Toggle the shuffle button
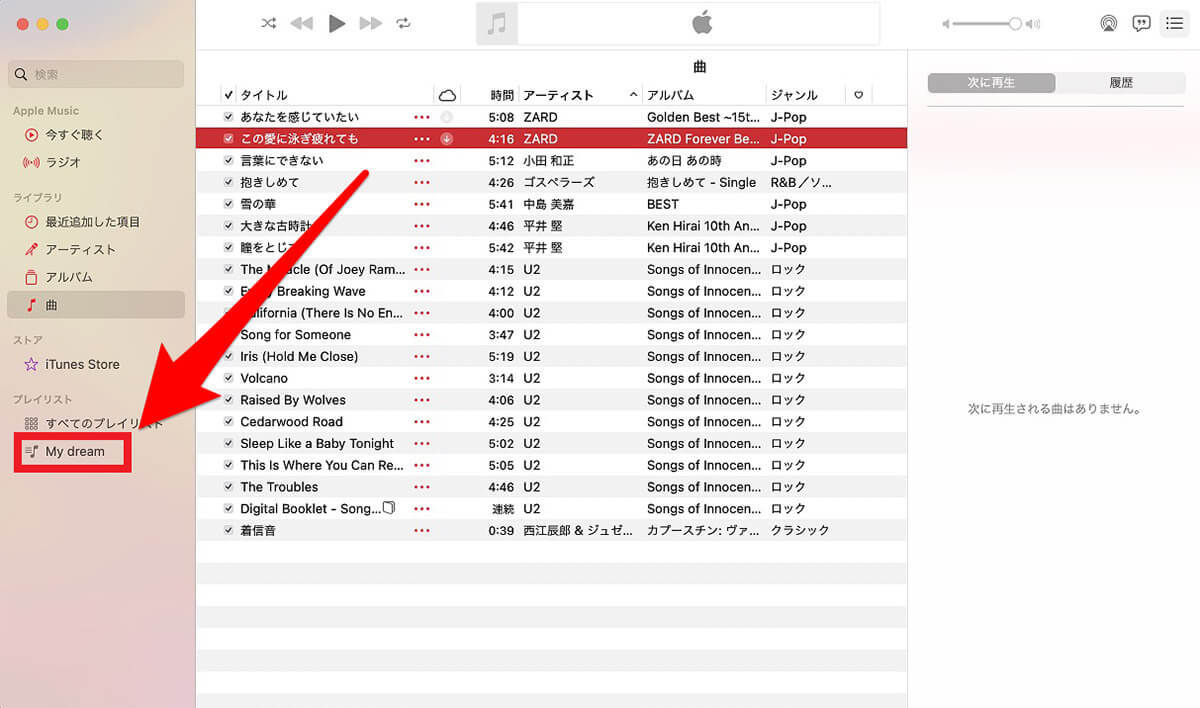The image size is (1200, 708). [269, 23]
